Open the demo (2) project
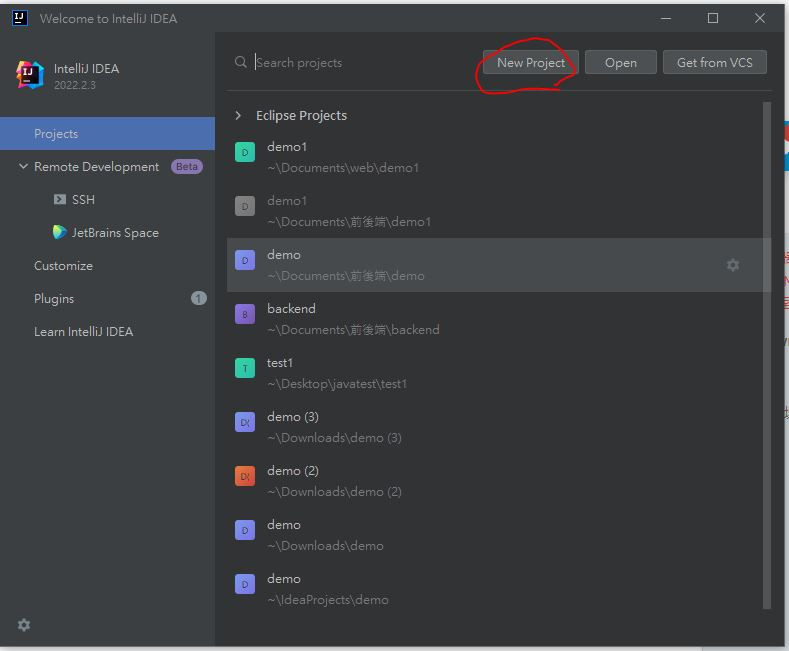 click(x=498, y=481)
